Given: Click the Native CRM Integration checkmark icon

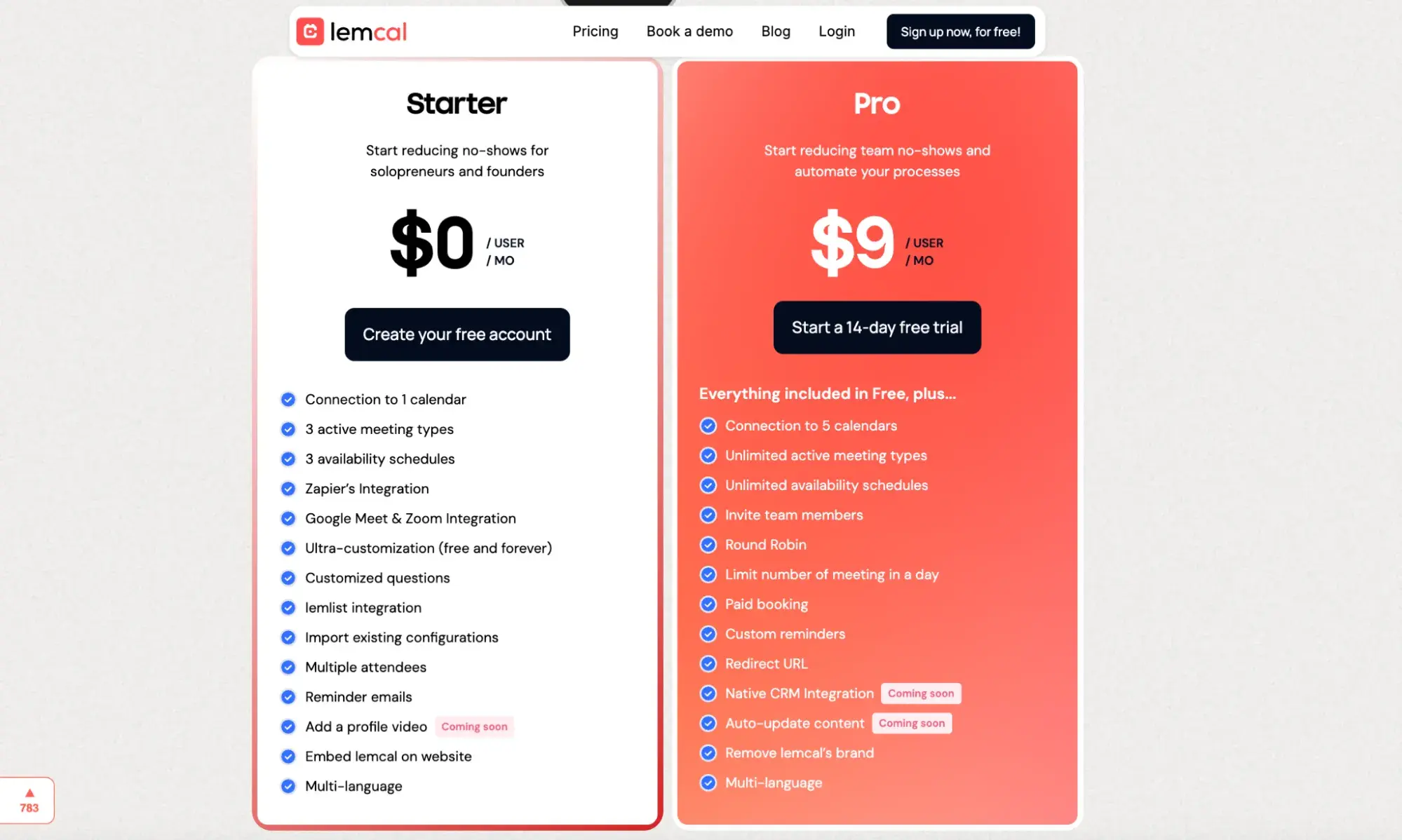Looking at the screenshot, I should point(707,693).
